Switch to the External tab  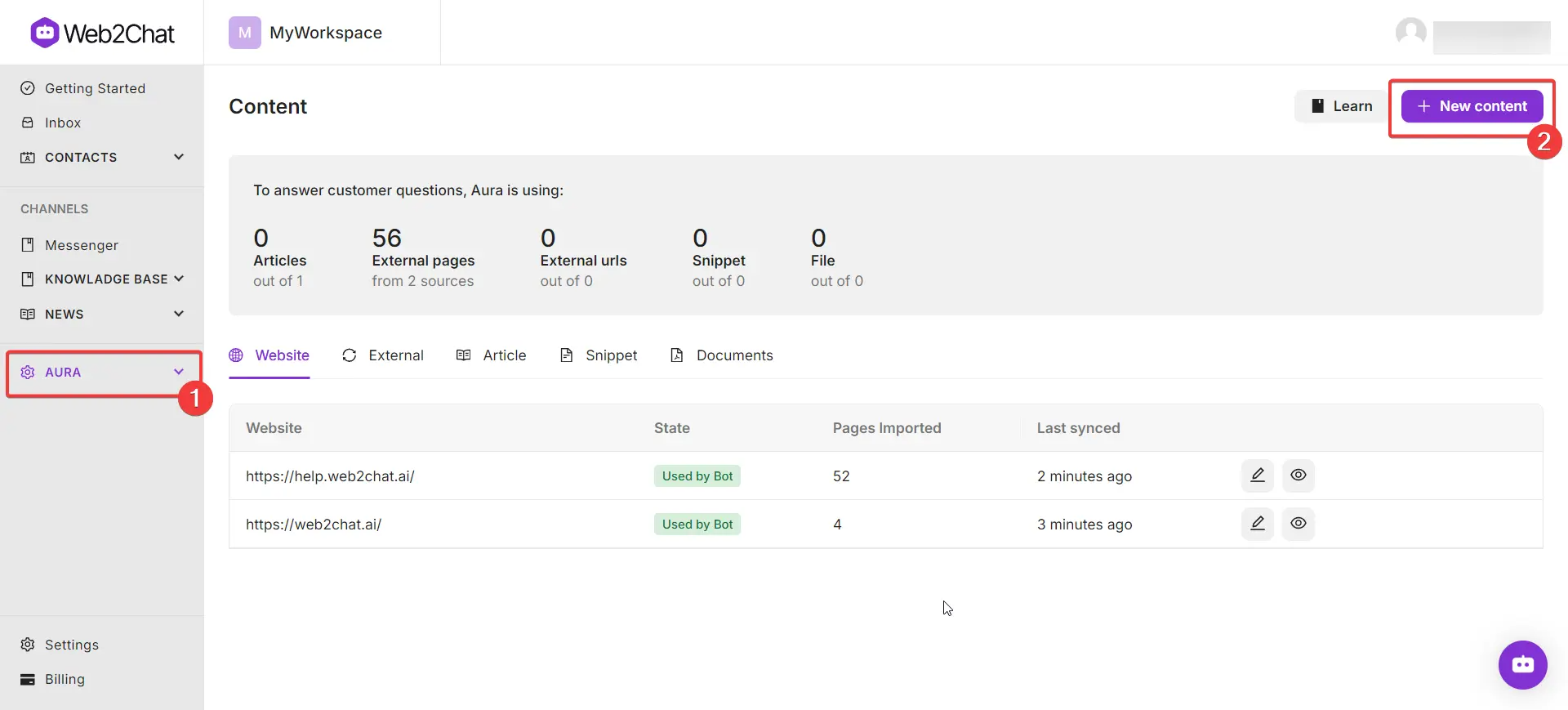point(383,356)
